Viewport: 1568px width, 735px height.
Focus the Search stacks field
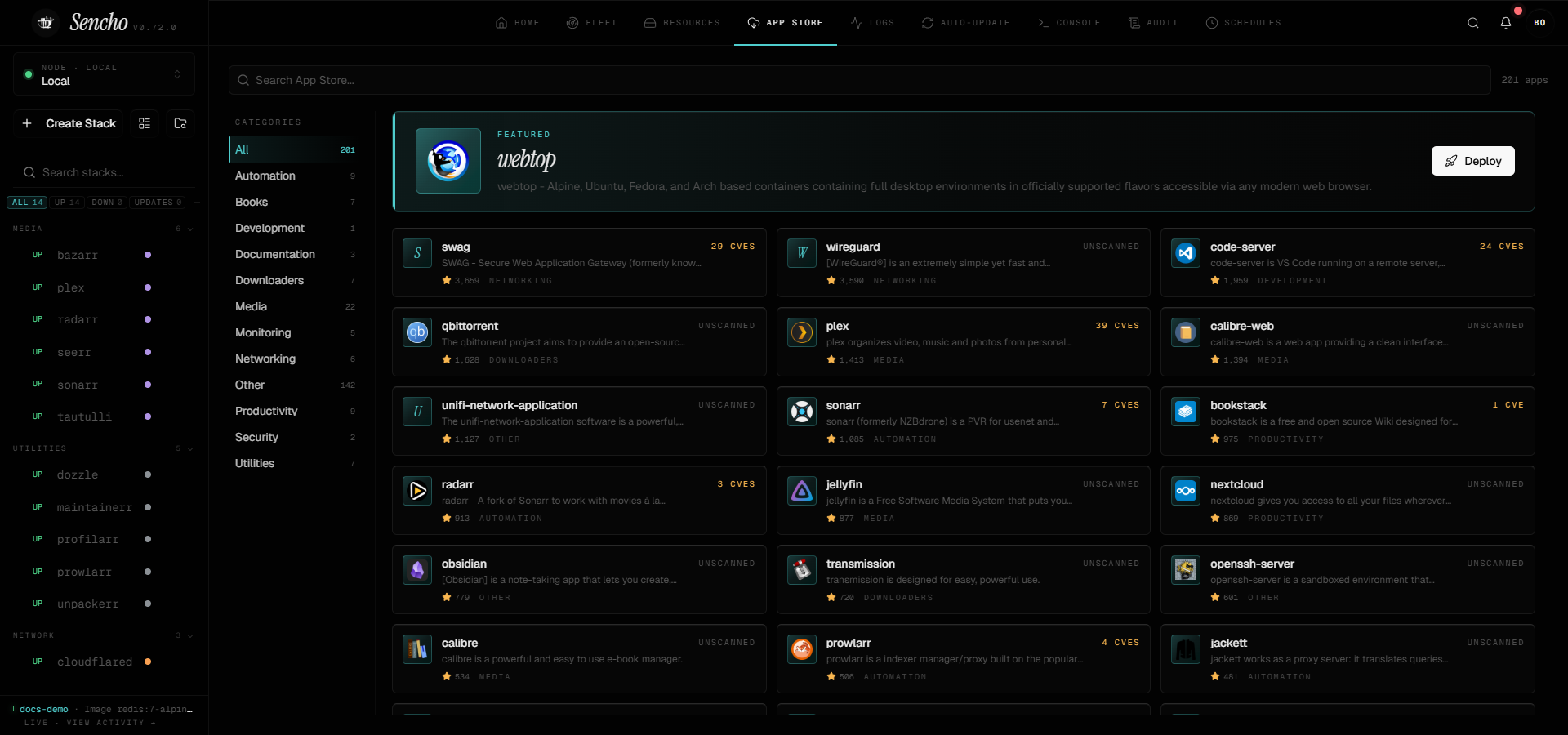point(105,172)
